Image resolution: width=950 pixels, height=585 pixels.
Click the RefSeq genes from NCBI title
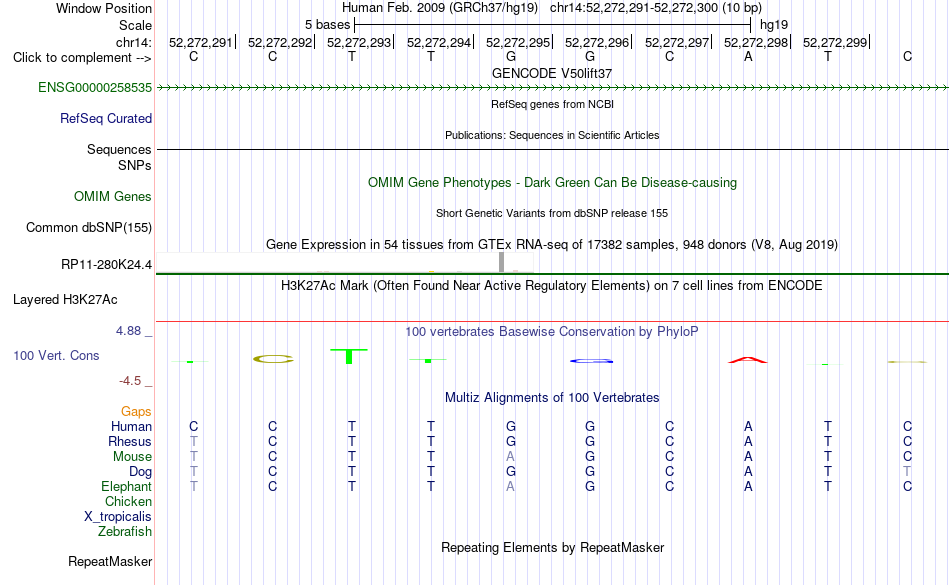(x=552, y=104)
